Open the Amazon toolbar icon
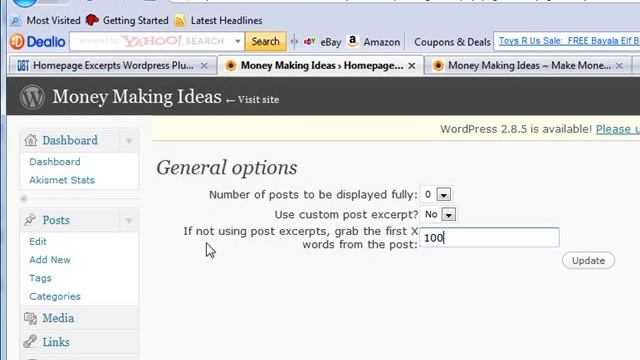640x360 pixels. (x=353, y=41)
